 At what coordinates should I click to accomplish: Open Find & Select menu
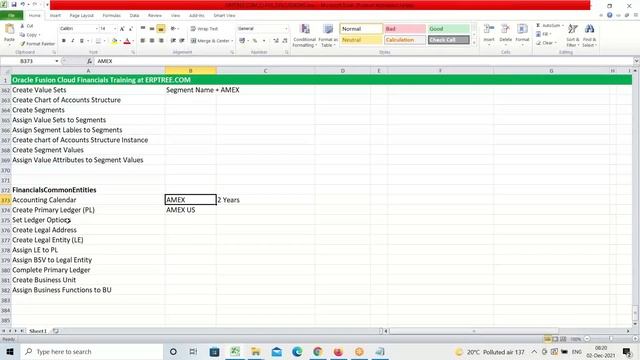(x=589, y=36)
